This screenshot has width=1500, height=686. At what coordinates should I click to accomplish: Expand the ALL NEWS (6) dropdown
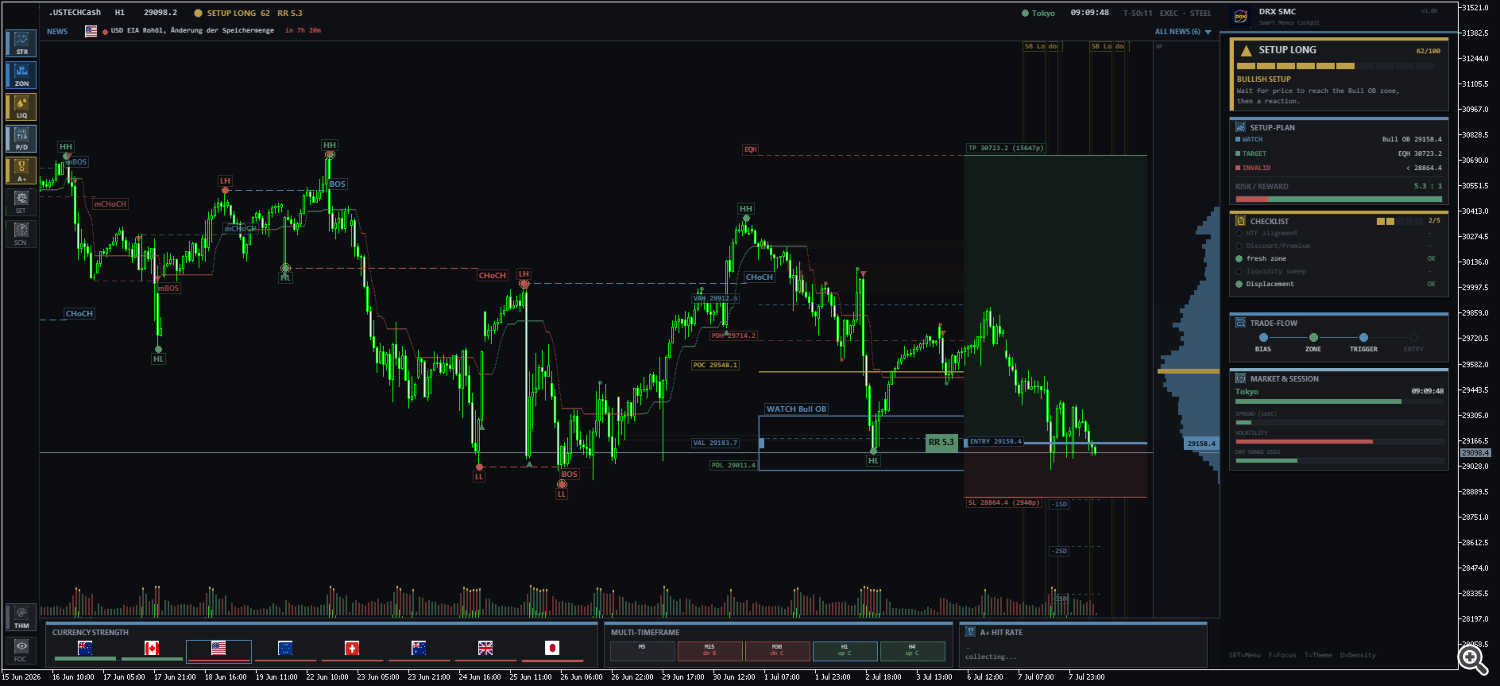[x=1183, y=32]
